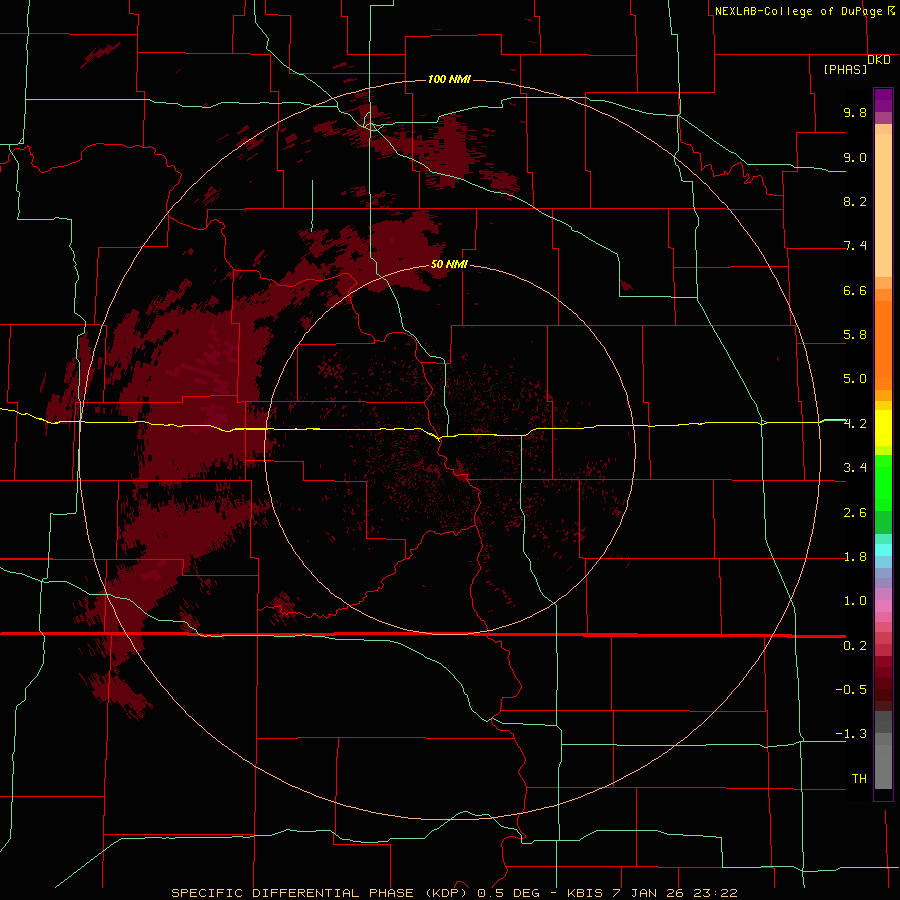Select the -1.3 color scale value

pyautogui.click(x=851, y=734)
